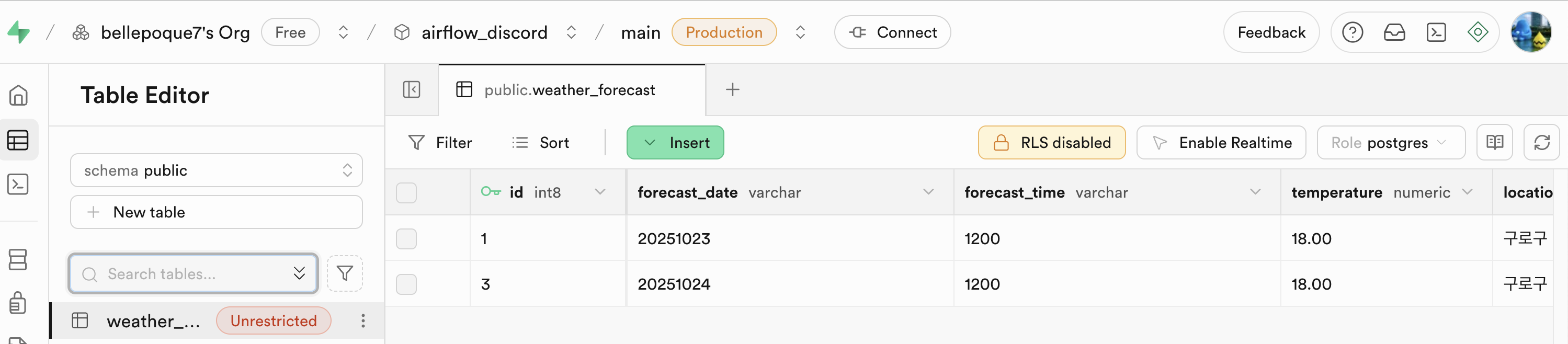Open forecast_date column header menu
This screenshot has height=344, width=1568.
tap(928, 192)
